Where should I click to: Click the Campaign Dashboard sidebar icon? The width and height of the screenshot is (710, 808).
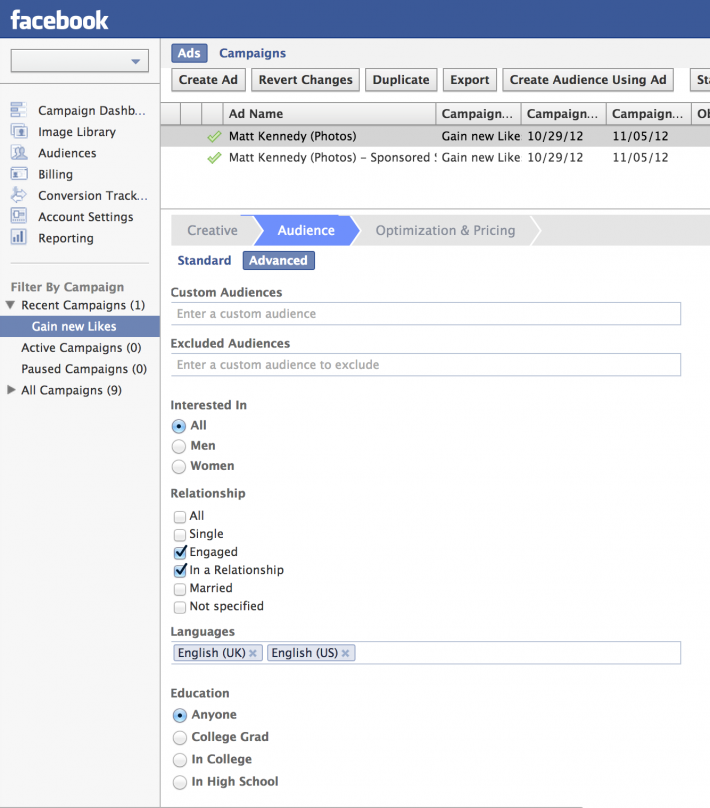point(19,110)
